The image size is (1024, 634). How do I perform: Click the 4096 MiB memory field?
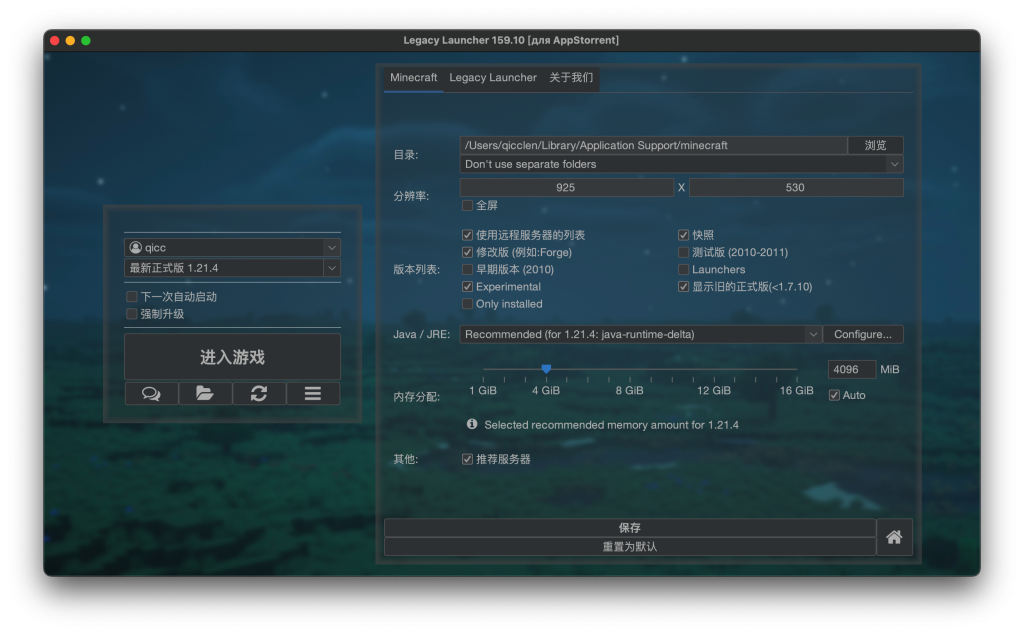point(852,370)
